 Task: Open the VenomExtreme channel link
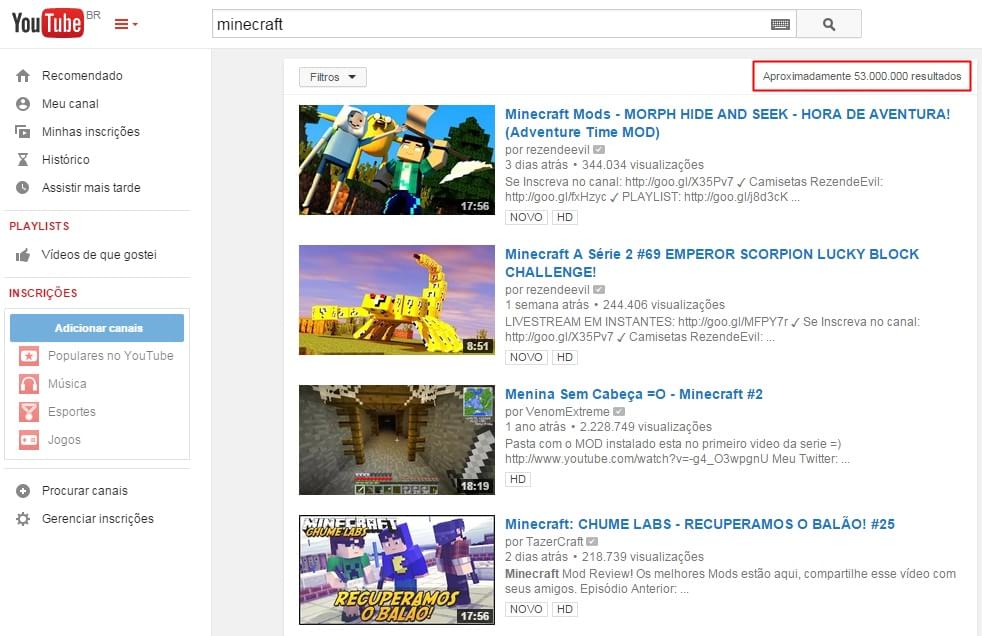pyautogui.click(x=567, y=412)
